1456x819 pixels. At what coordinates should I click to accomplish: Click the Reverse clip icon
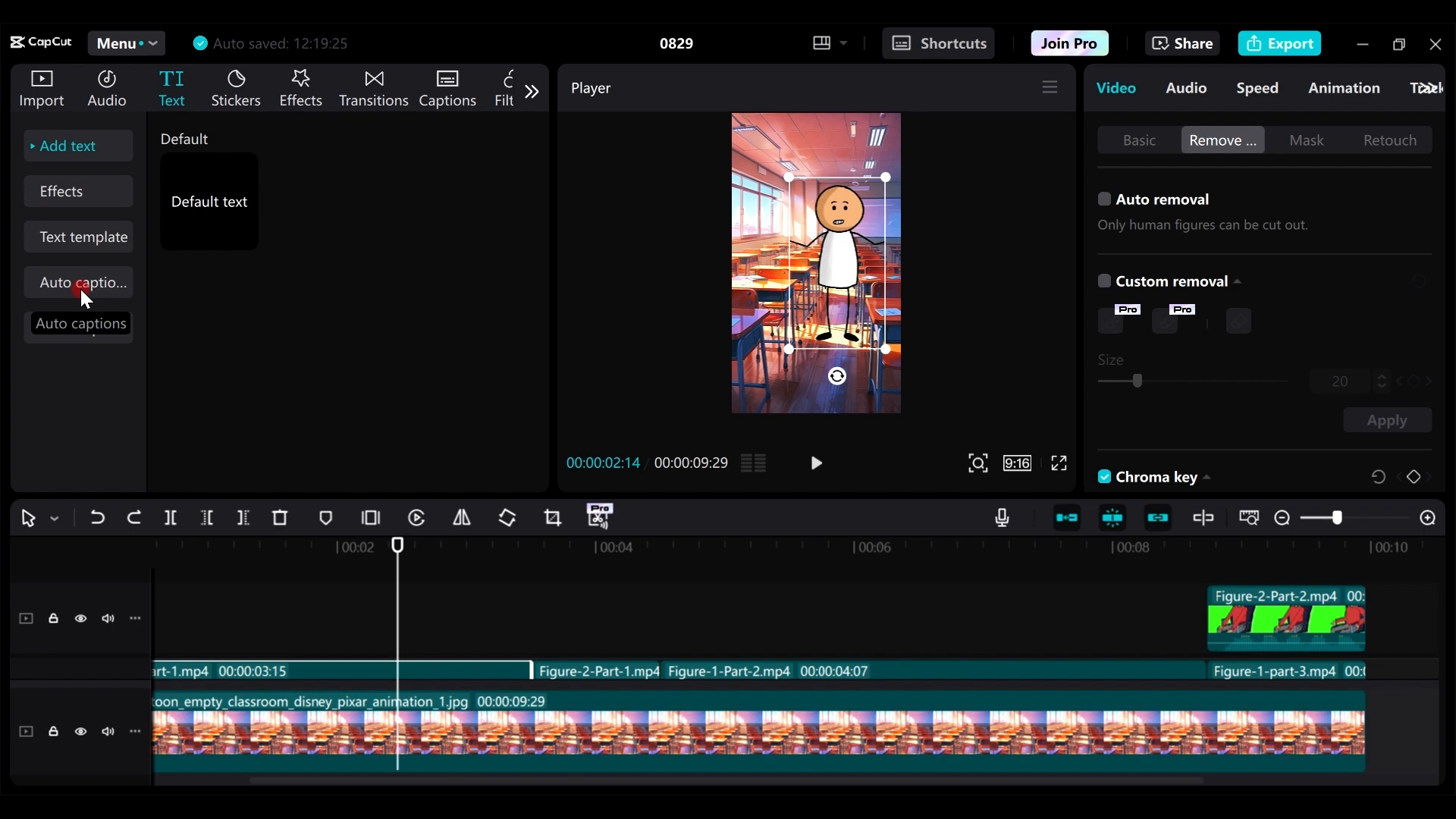(x=416, y=518)
